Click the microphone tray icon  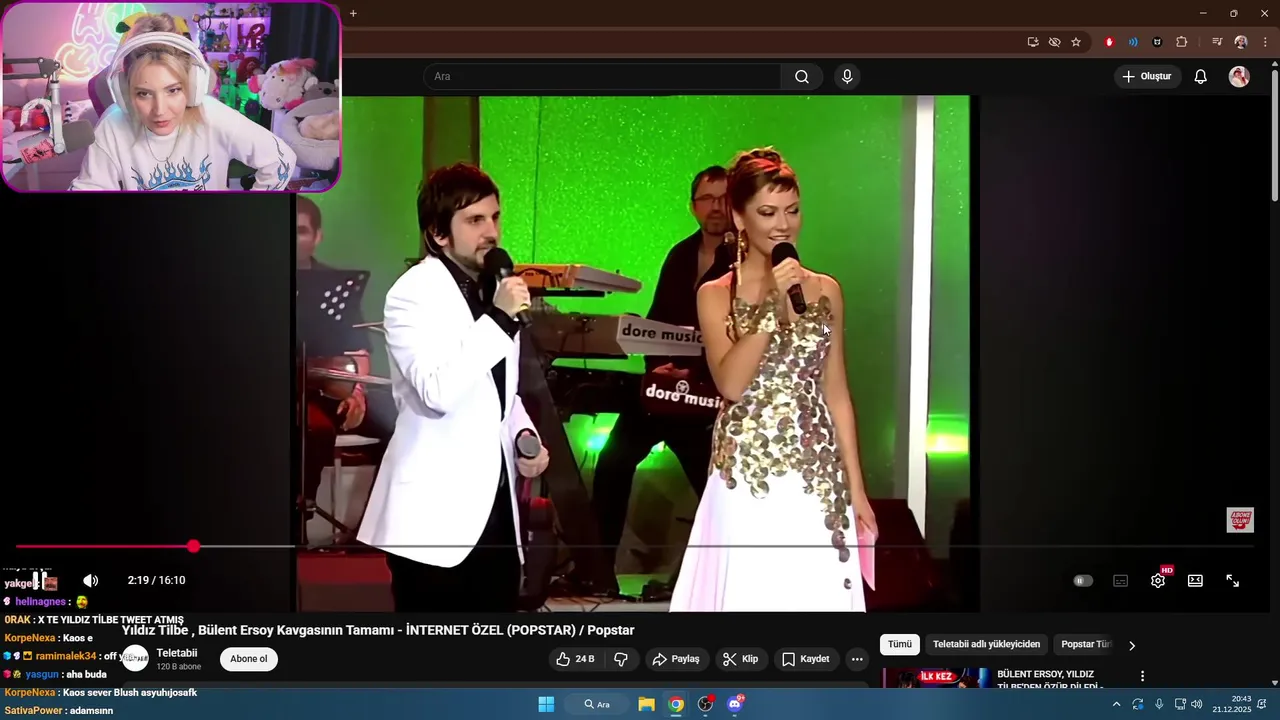pos(1159,705)
